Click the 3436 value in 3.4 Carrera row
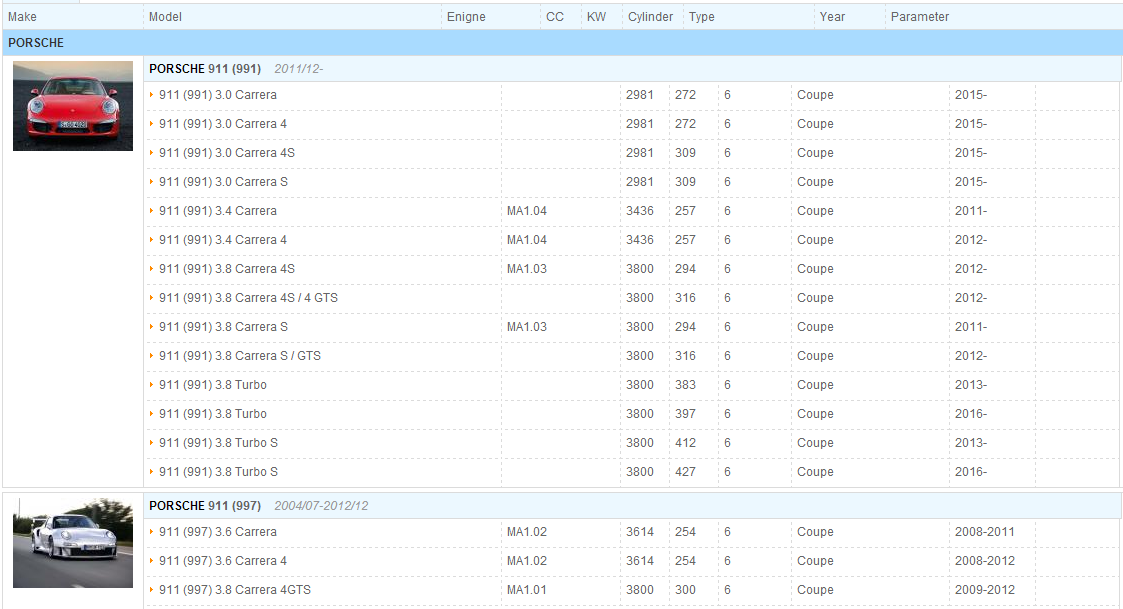The height and width of the screenshot is (609, 1123). (640, 211)
